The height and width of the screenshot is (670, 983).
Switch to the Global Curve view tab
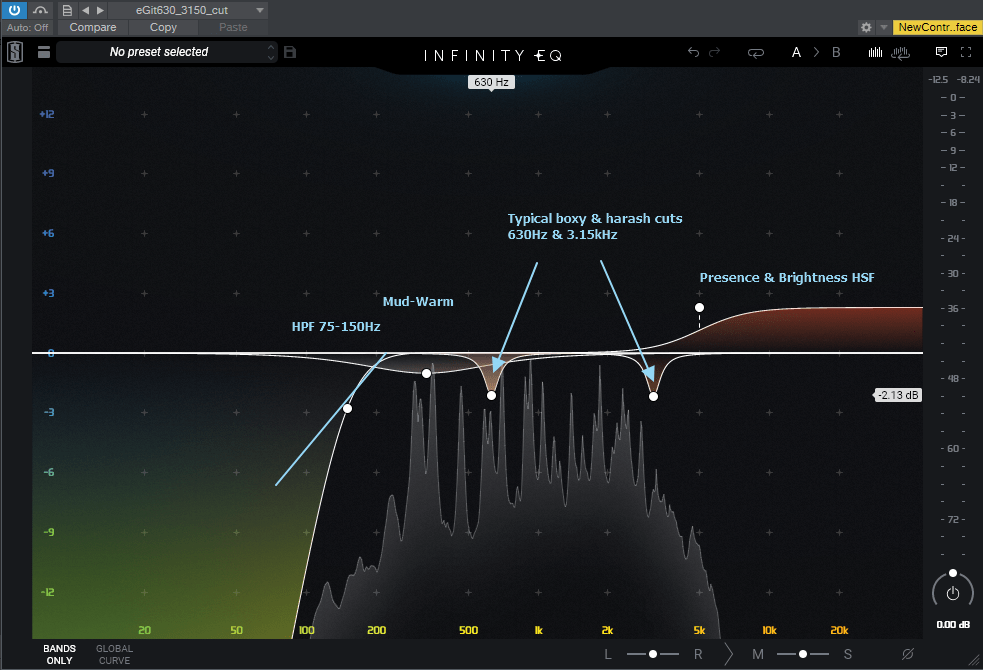click(x=114, y=654)
